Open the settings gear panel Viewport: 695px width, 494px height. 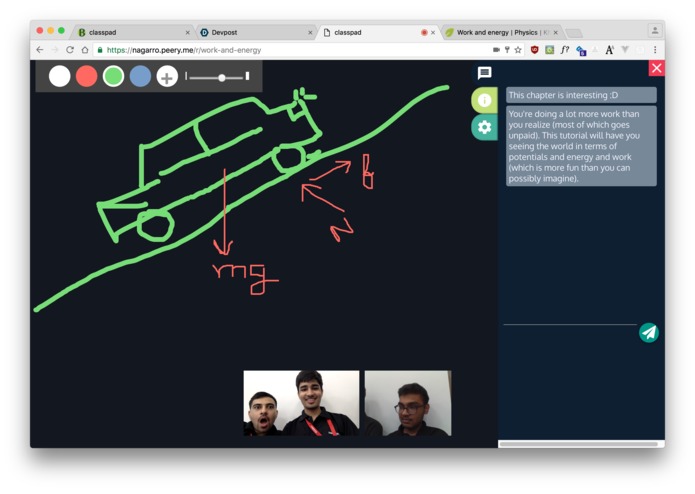(x=484, y=128)
